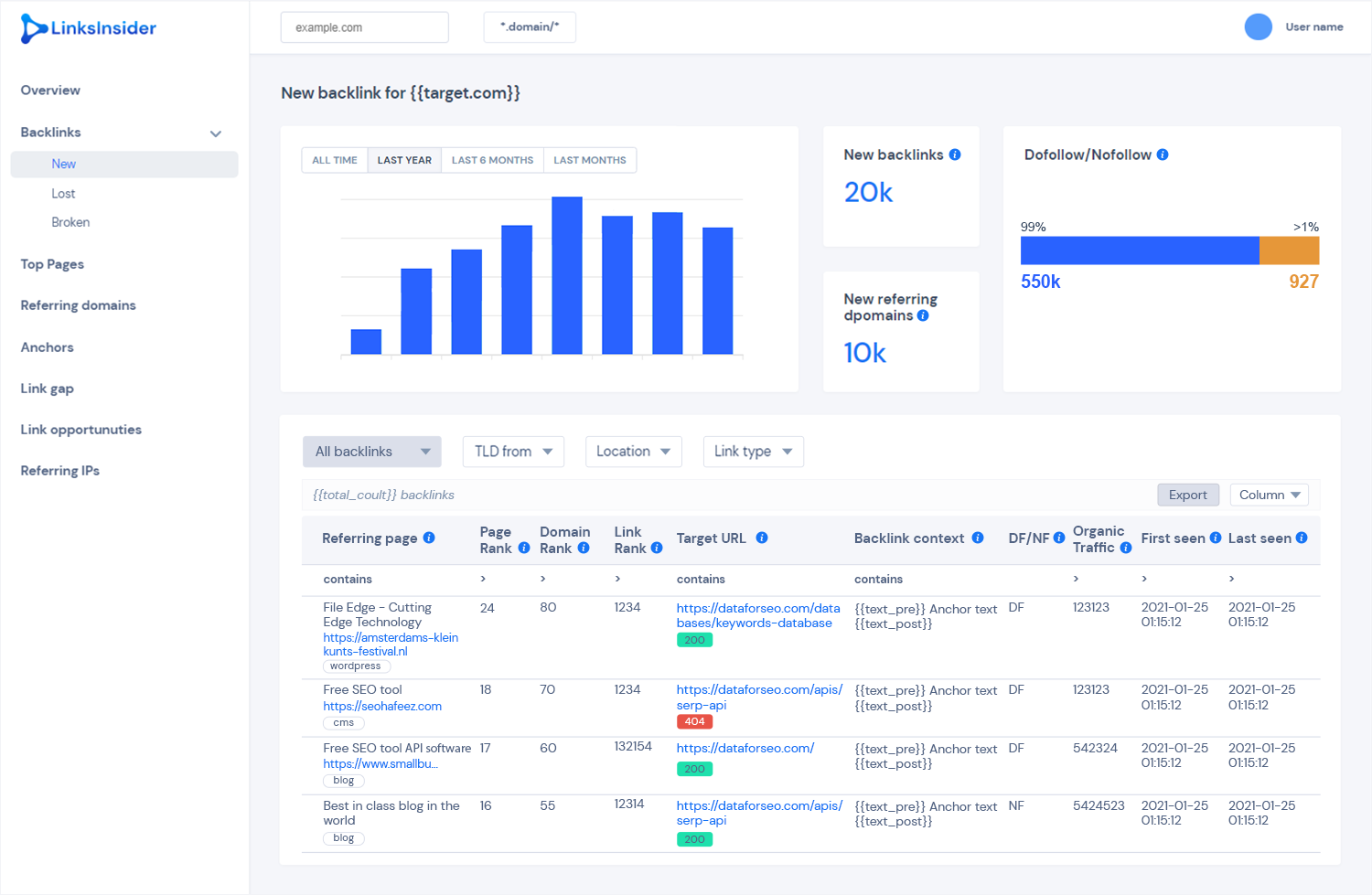
Task: Expand the Page Rank comparison filter
Action: point(483,579)
